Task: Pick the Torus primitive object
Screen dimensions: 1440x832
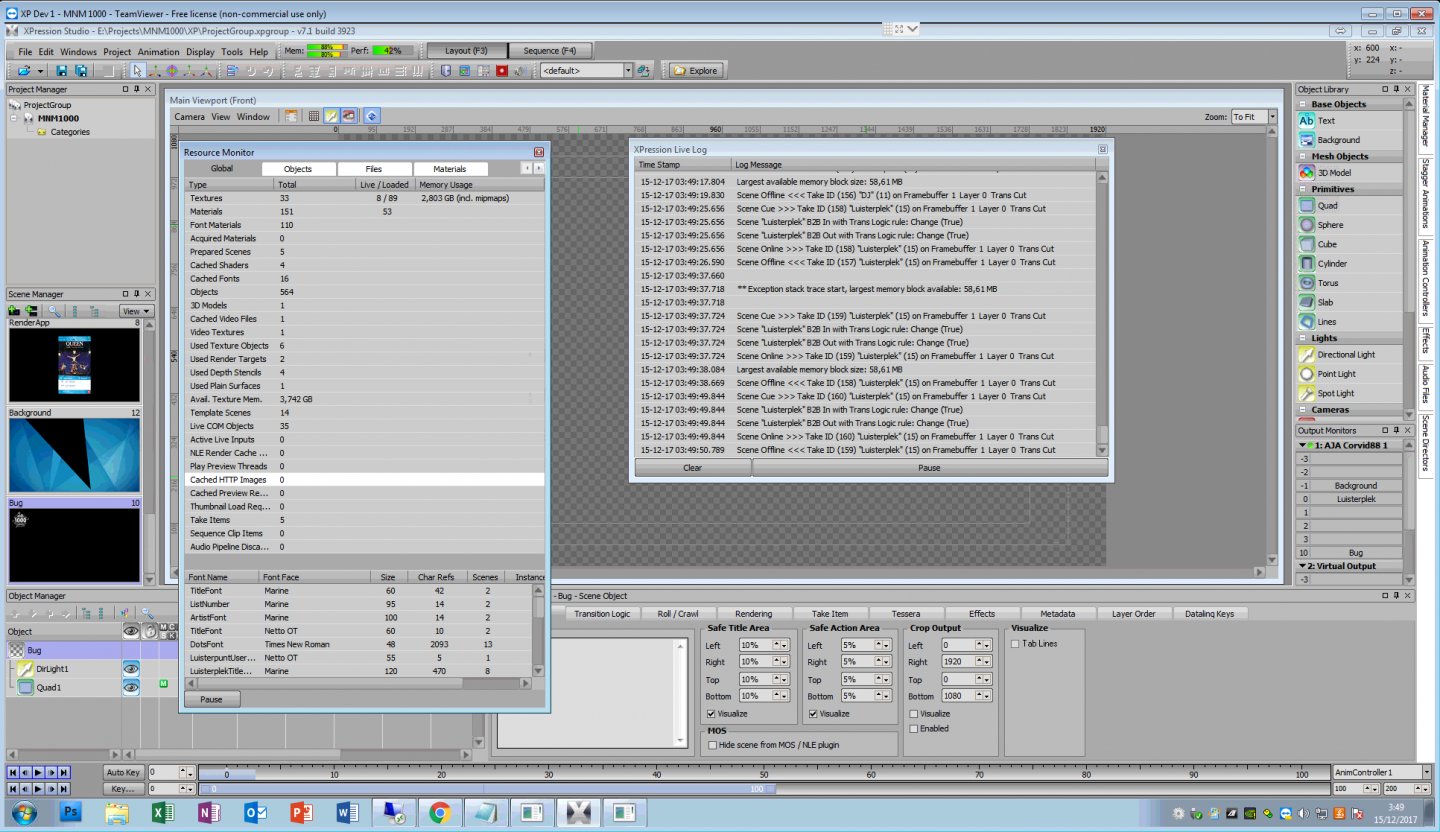Action: pos(1327,283)
